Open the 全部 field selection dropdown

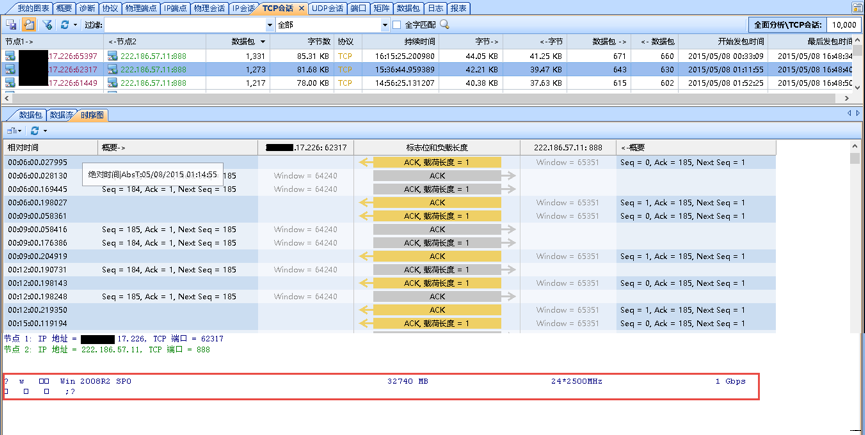click(x=383, y=24)
